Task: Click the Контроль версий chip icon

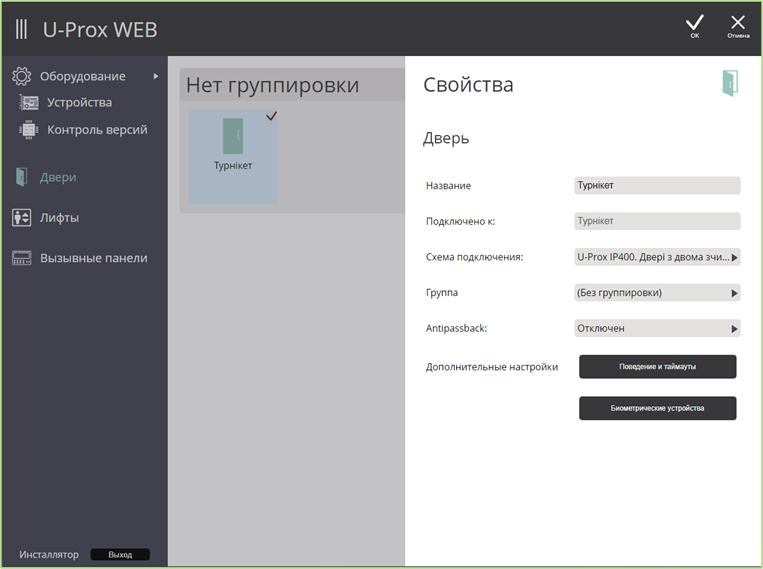Action: point(29,130)
